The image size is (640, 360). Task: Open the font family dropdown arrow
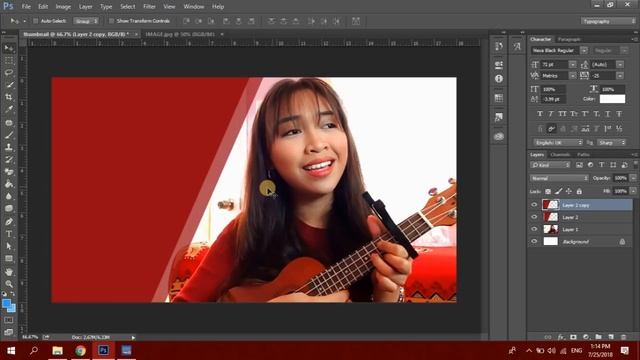[584, 50]
